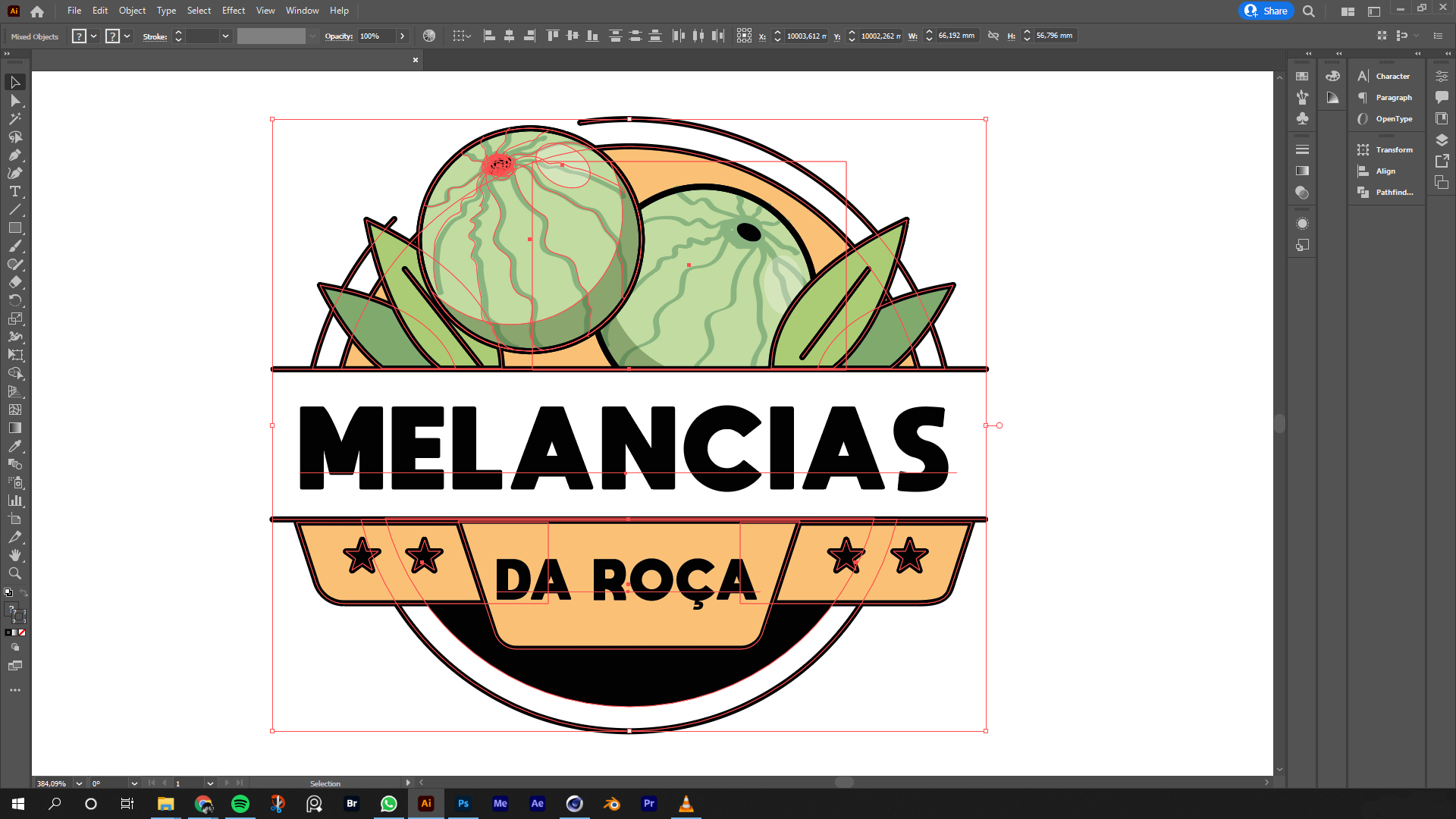
Task: Open the stroke weight dropdown
Action: 225,36
